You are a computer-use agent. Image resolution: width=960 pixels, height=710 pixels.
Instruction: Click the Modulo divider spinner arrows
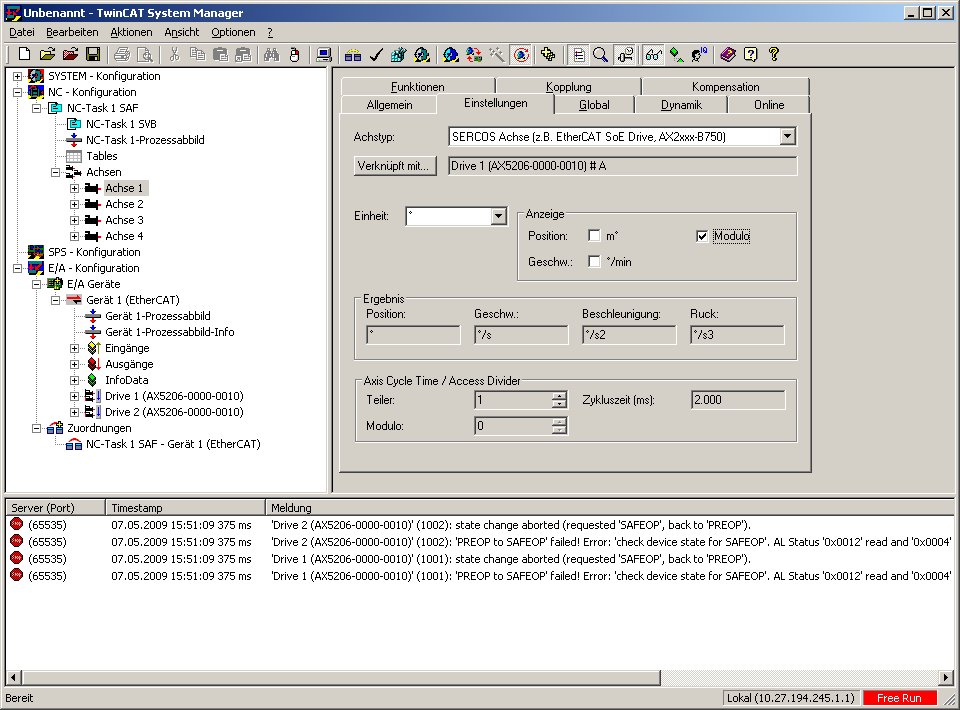[559, 425]
